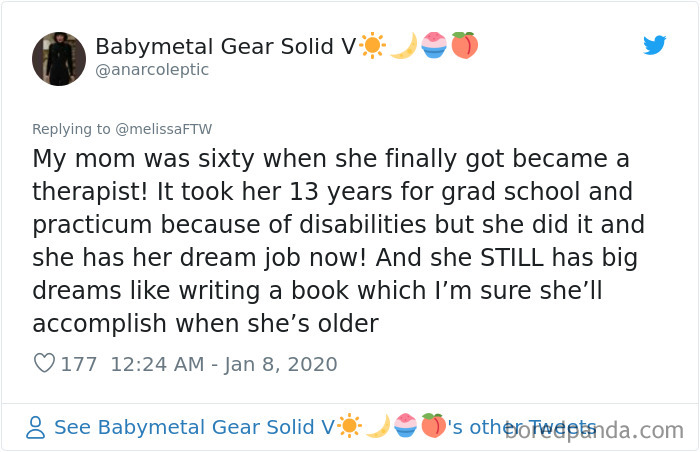Image resolution: width=700 pixels, height=452 pixels.
Task: Open the author's profile picture
Action: point(59,59)
